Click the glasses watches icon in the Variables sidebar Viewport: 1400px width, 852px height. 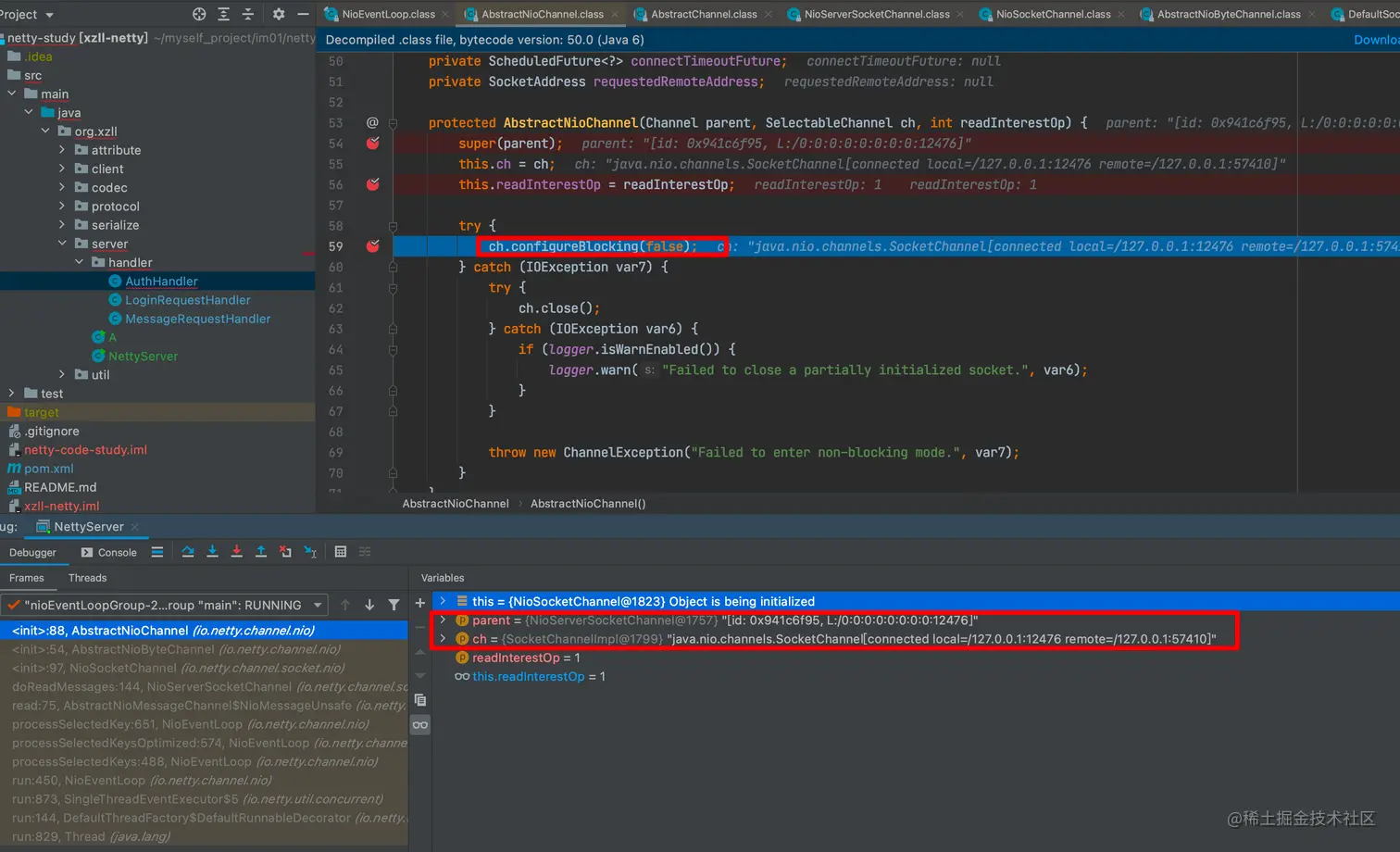[x=419, y=724]
